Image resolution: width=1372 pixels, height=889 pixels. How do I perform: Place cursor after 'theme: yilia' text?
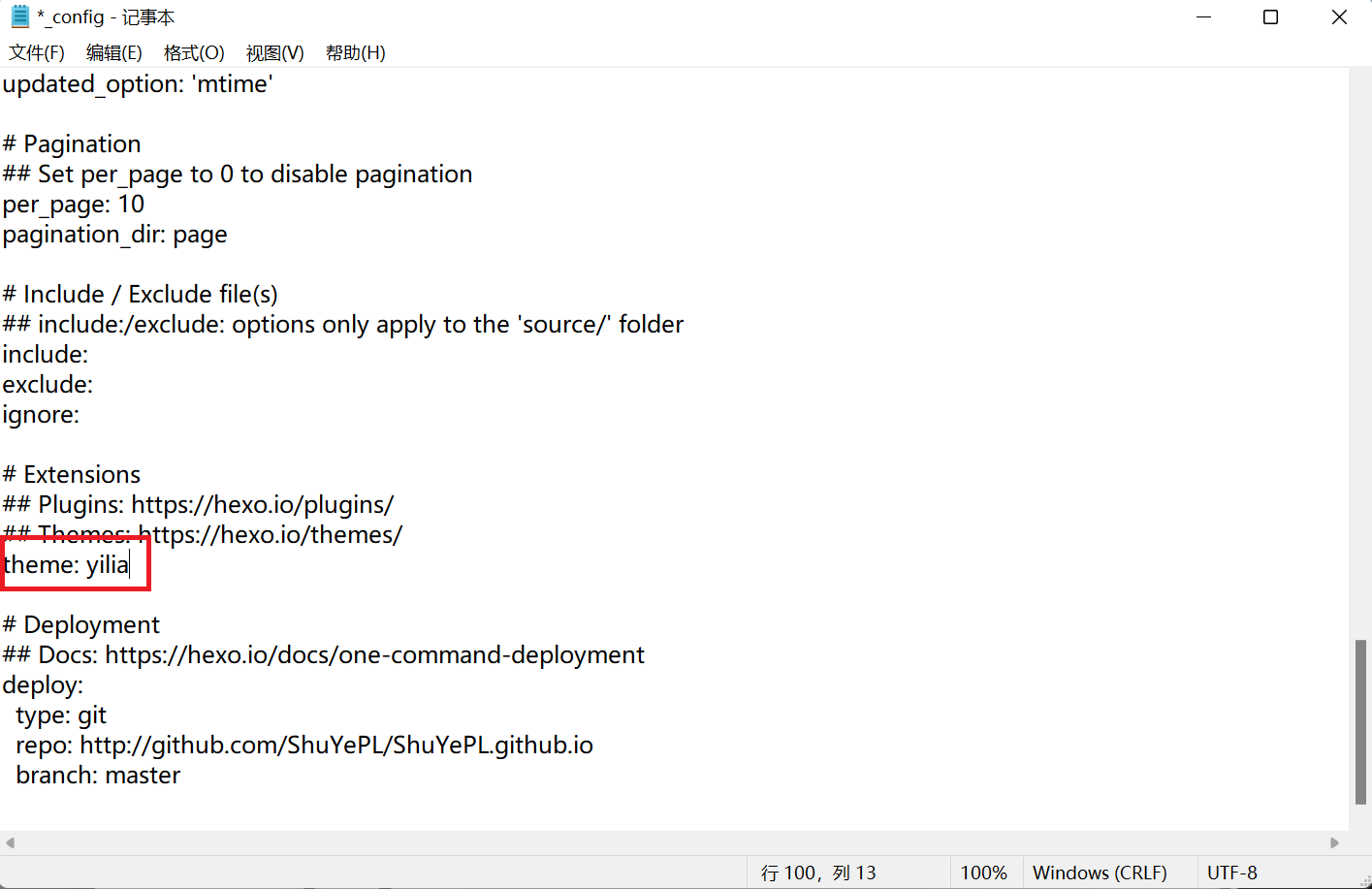point(130,565)
